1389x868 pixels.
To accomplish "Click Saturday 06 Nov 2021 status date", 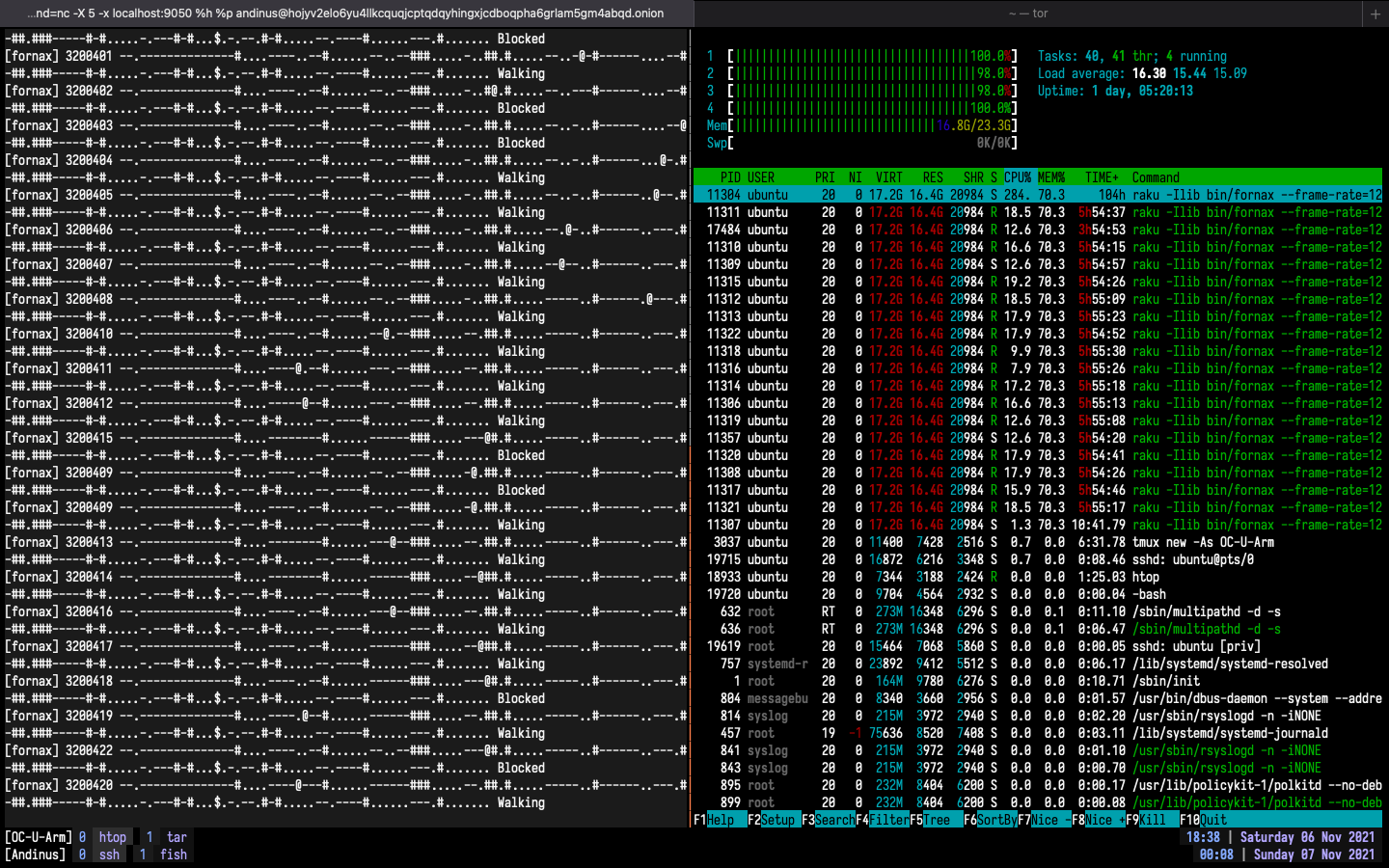I will (1307, 837).
